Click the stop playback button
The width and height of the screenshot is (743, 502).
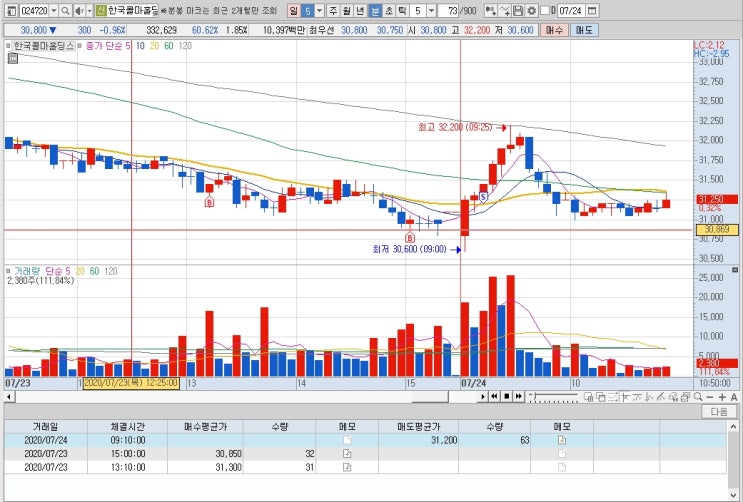point(507,397)
